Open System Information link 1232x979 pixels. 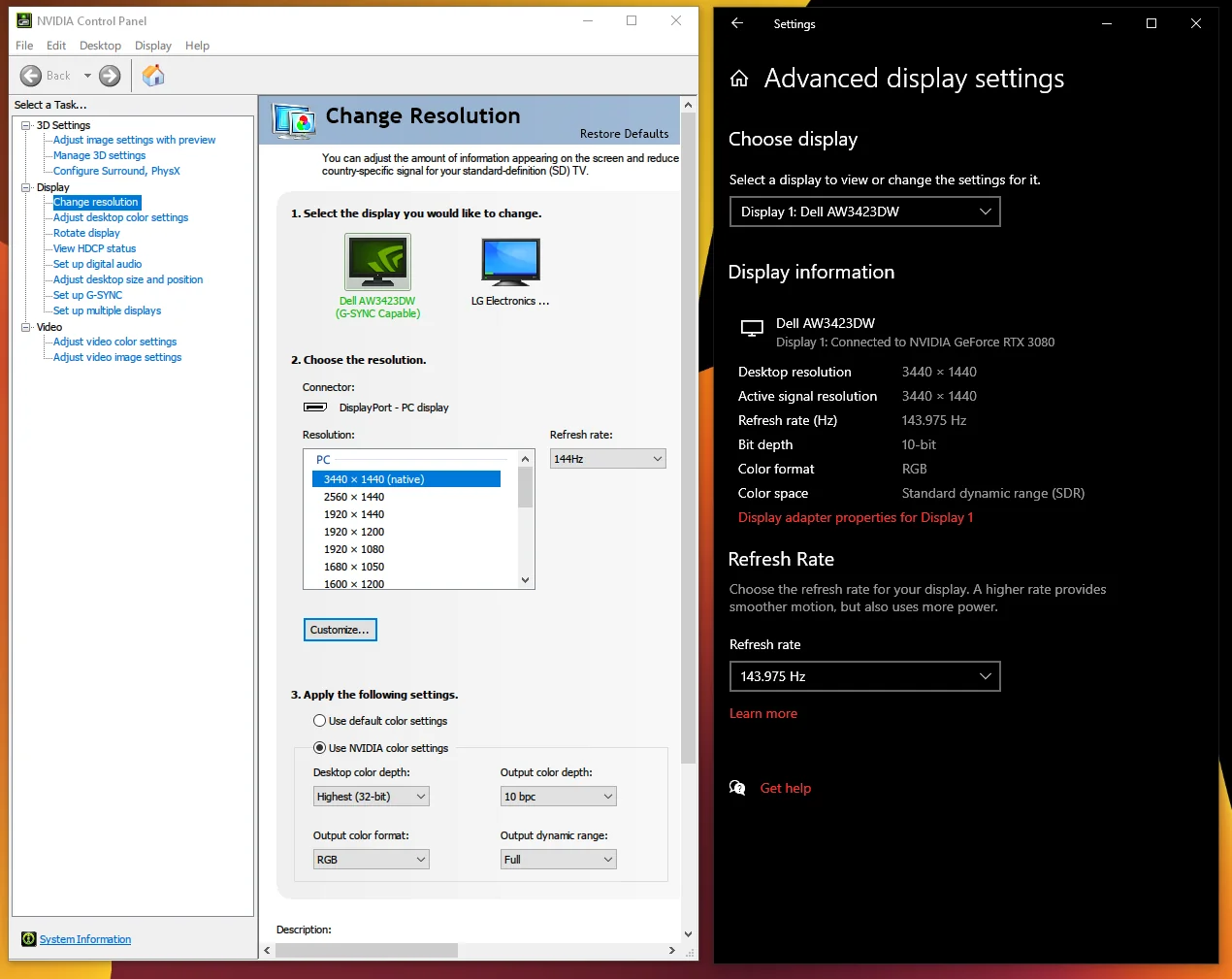coord(85,939)
